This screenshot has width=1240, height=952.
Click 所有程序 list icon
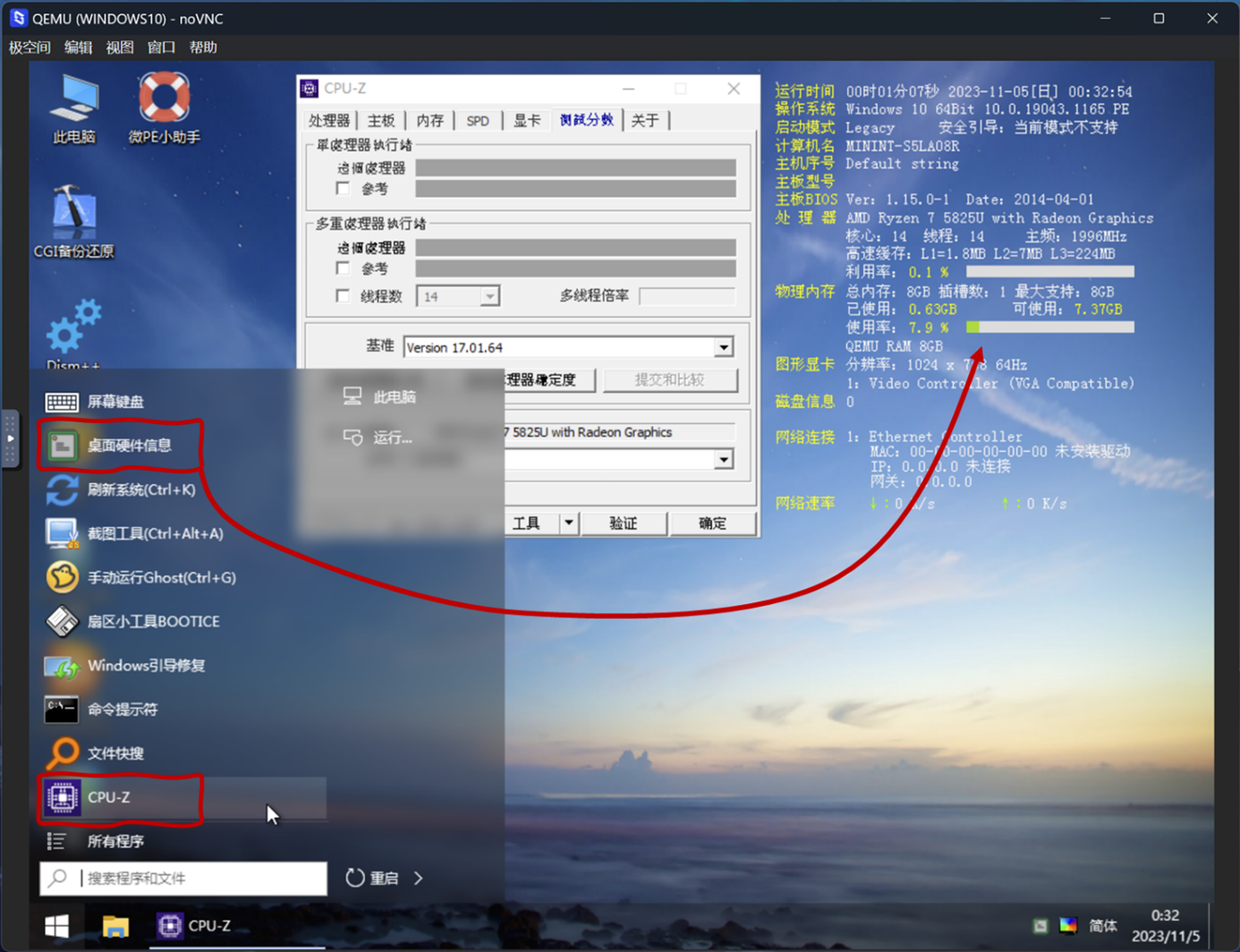(56, 841)
